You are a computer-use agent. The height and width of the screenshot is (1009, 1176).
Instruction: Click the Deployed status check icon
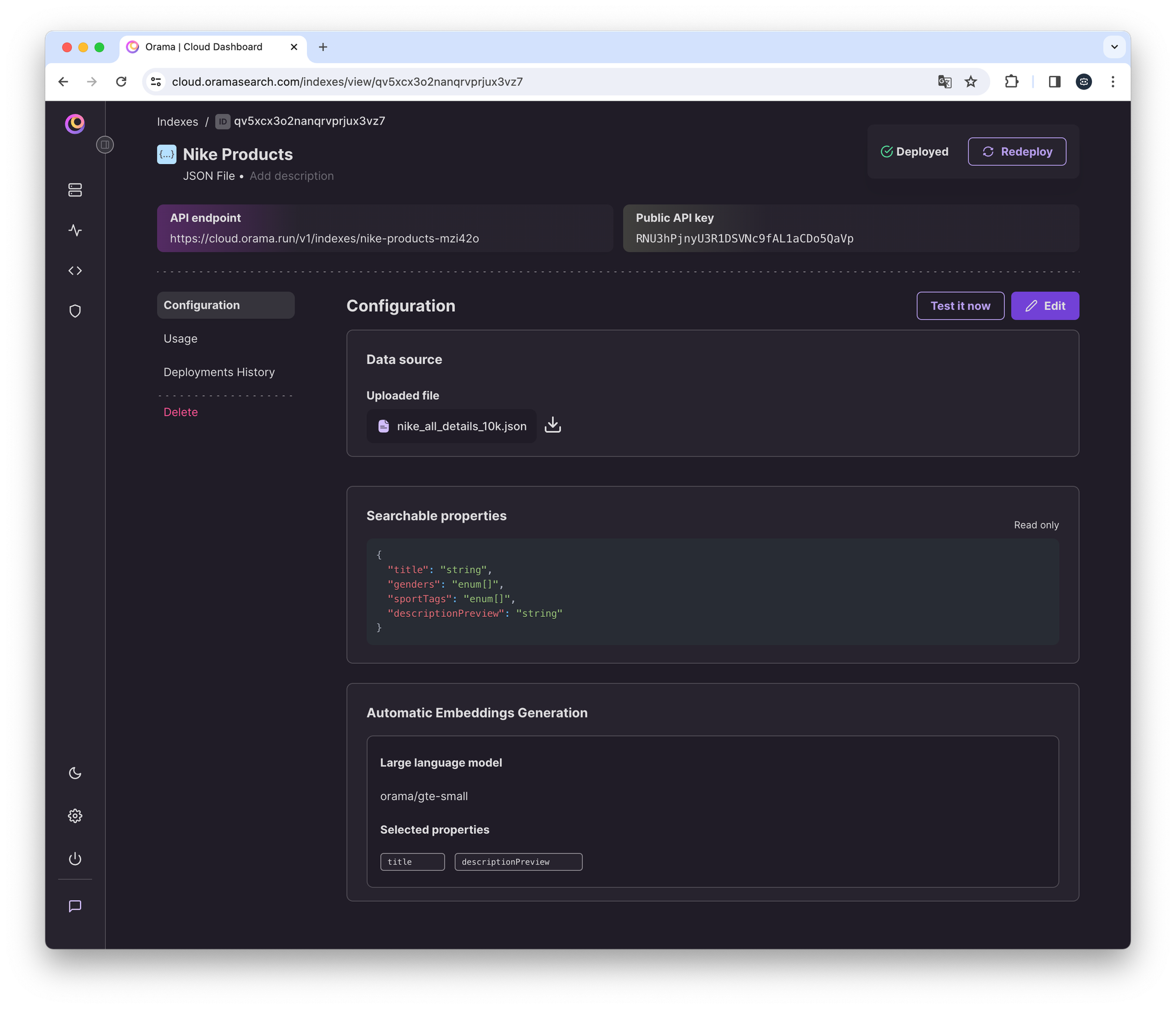(x=887, y=152)
